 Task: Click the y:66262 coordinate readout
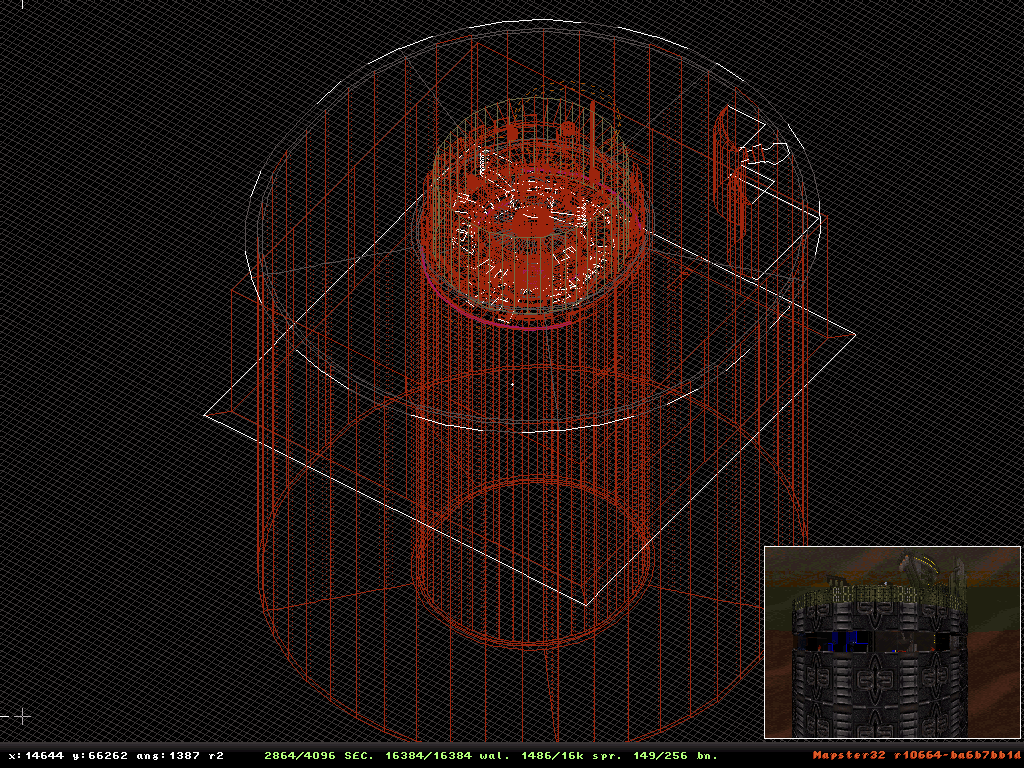coord(100,756)
